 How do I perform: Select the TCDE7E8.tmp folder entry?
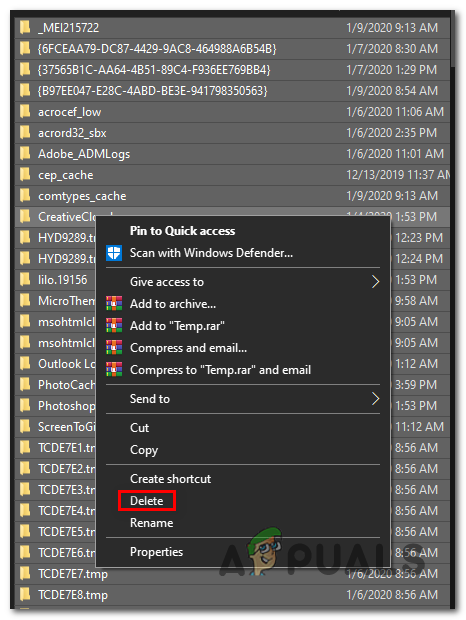232,595
